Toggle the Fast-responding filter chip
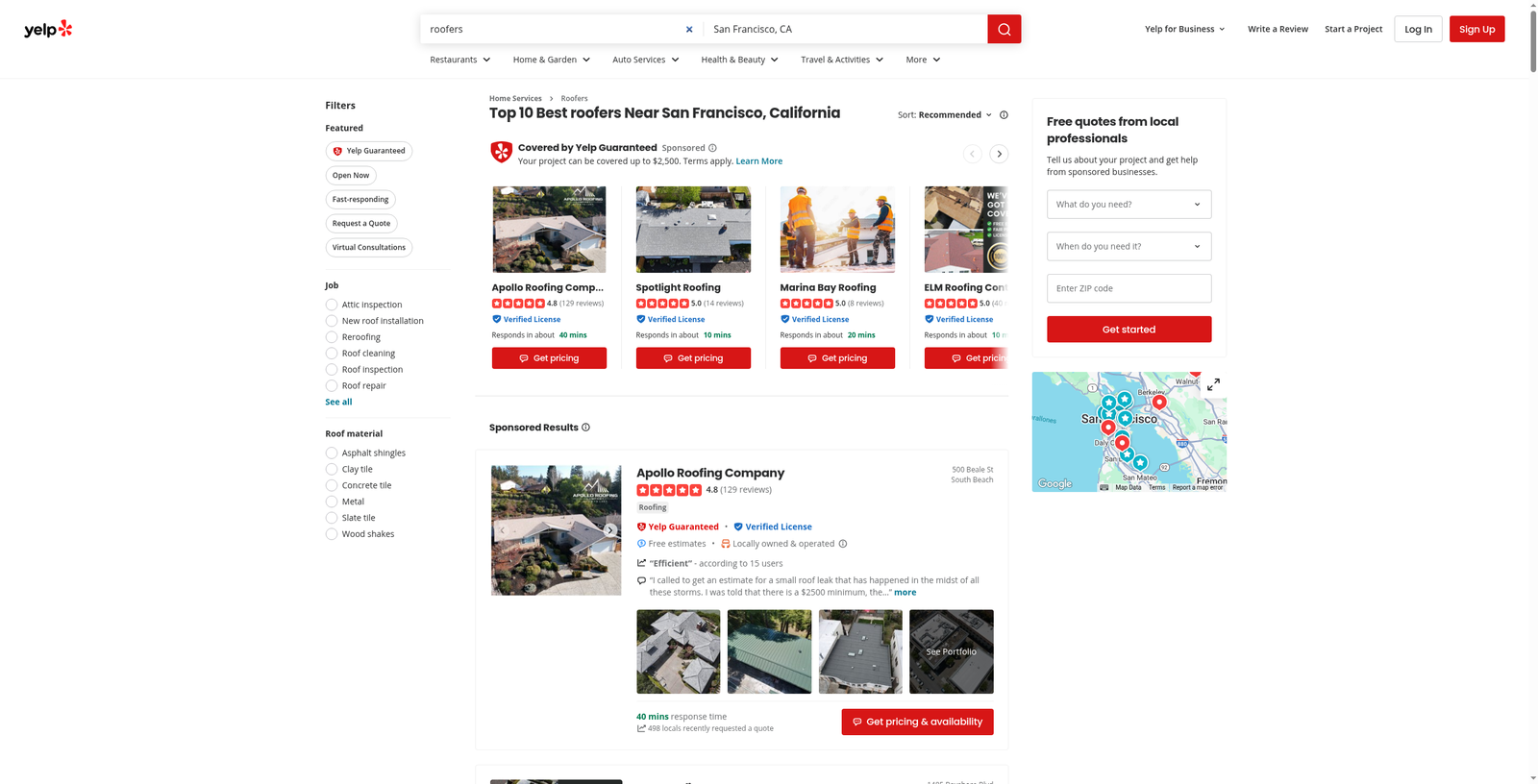1538x784 pixels. (360, 199)
